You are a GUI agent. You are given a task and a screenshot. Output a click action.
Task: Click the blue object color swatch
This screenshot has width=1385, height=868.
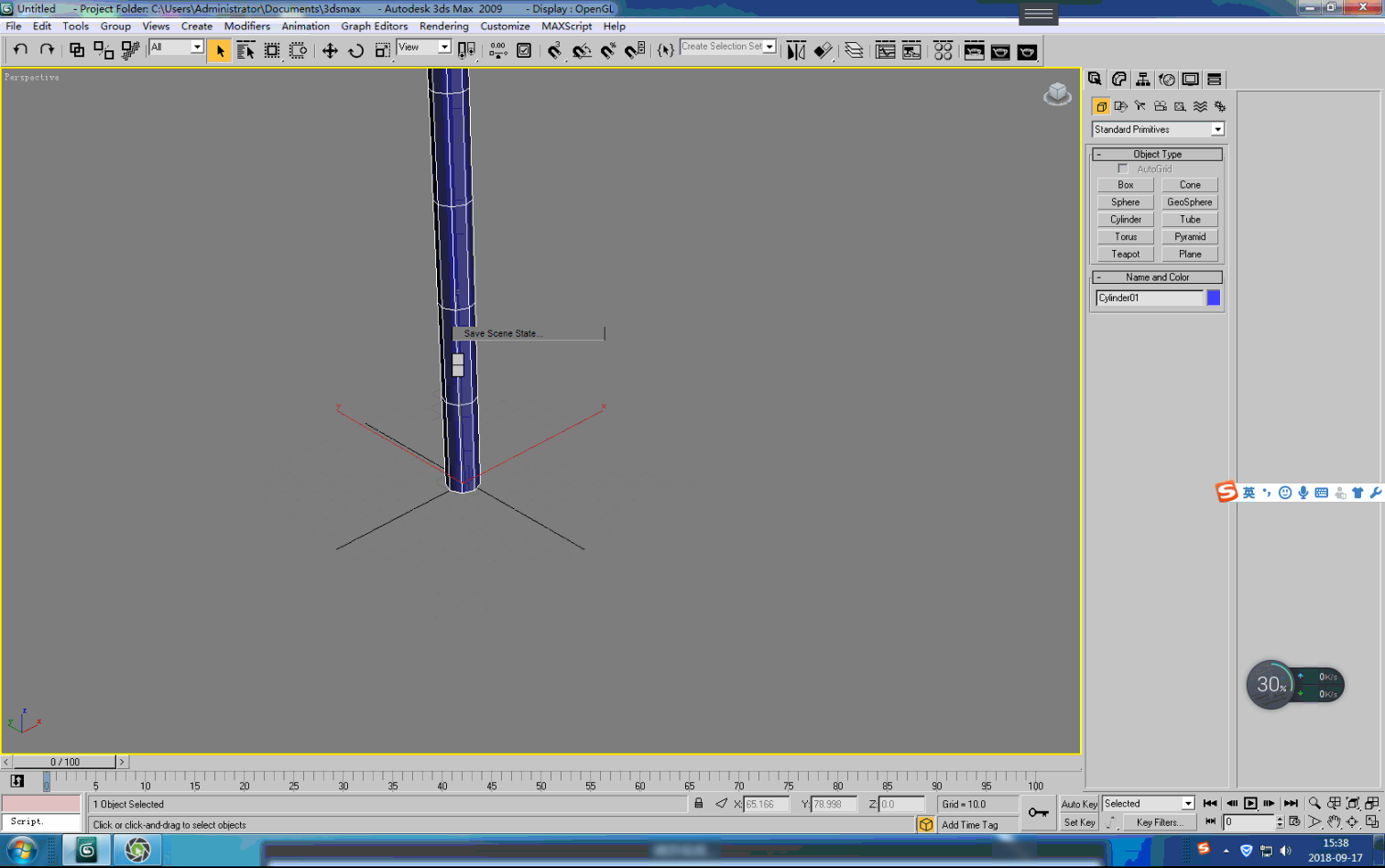(x=1213, y=298)
